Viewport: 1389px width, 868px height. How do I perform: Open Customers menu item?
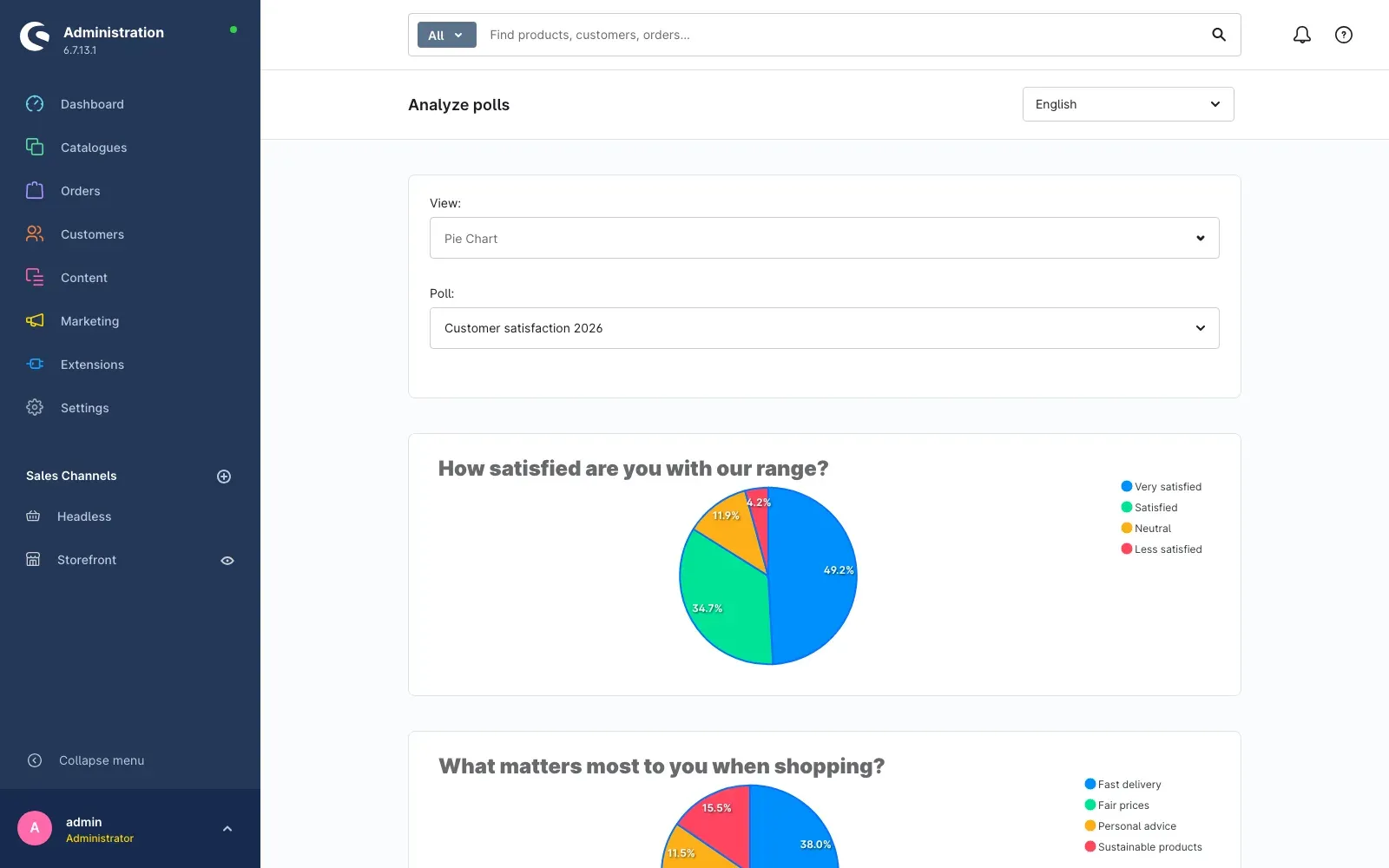[92, 234]
